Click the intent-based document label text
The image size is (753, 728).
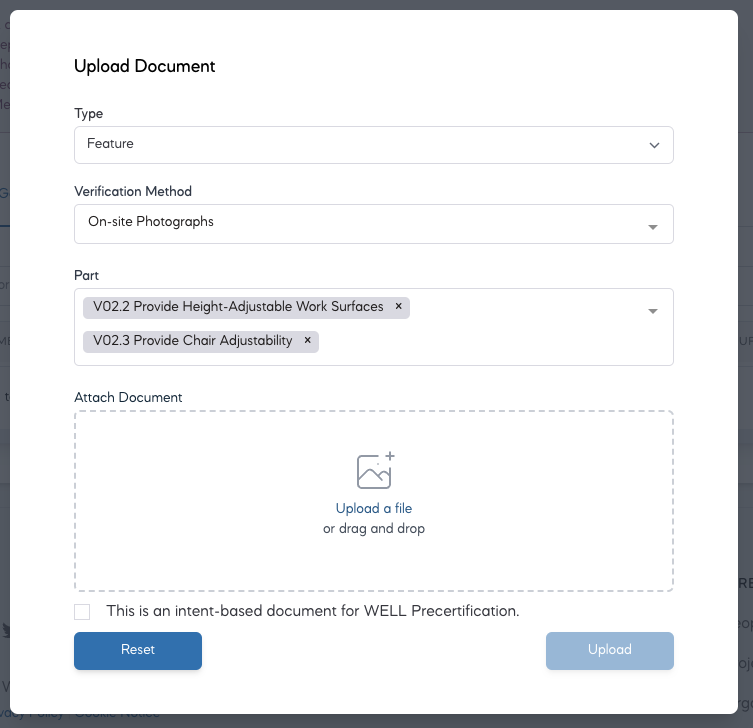pyautogui.click(x=313, y=611)
